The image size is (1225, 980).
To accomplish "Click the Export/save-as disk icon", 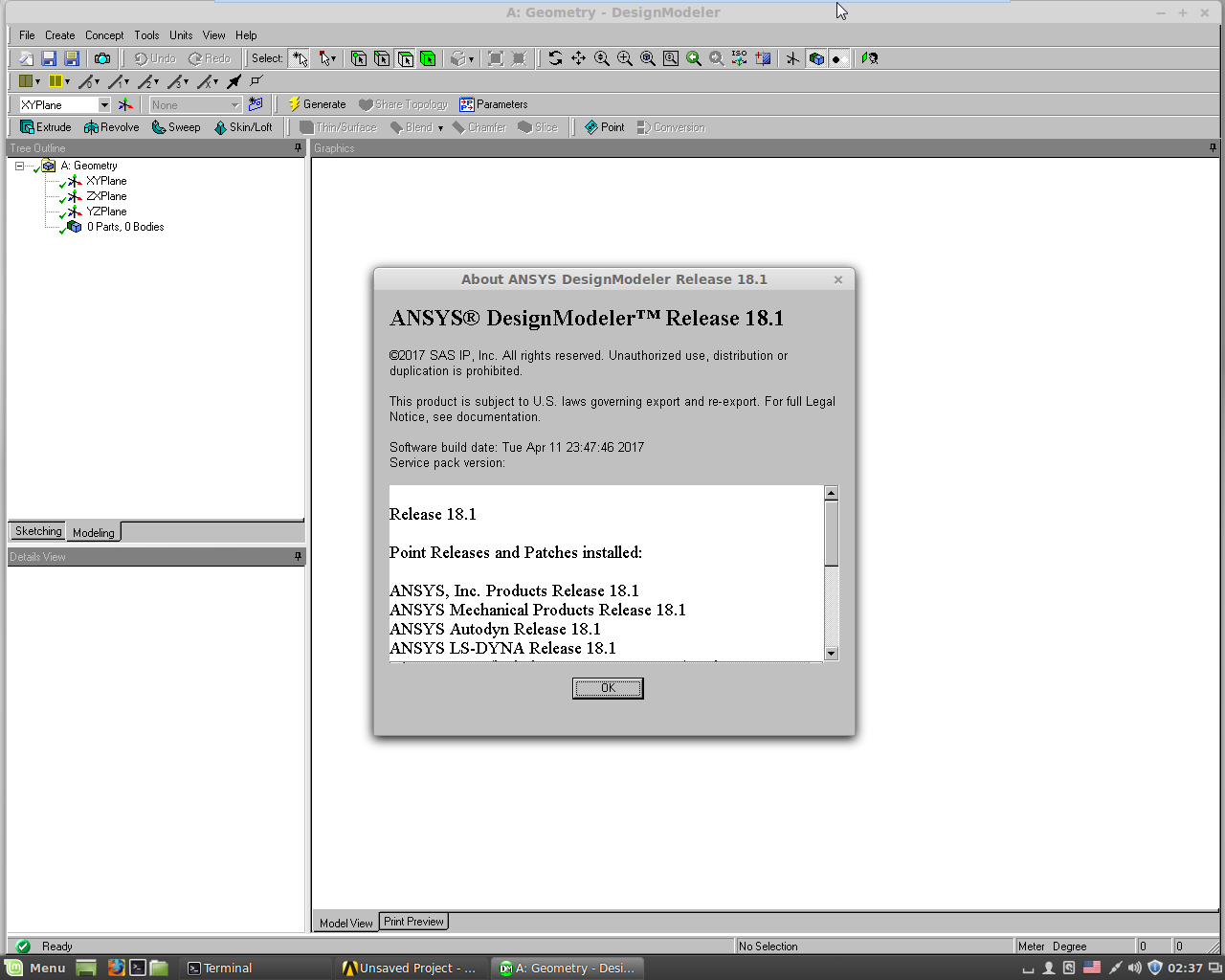I will click(x=71, y=58).
